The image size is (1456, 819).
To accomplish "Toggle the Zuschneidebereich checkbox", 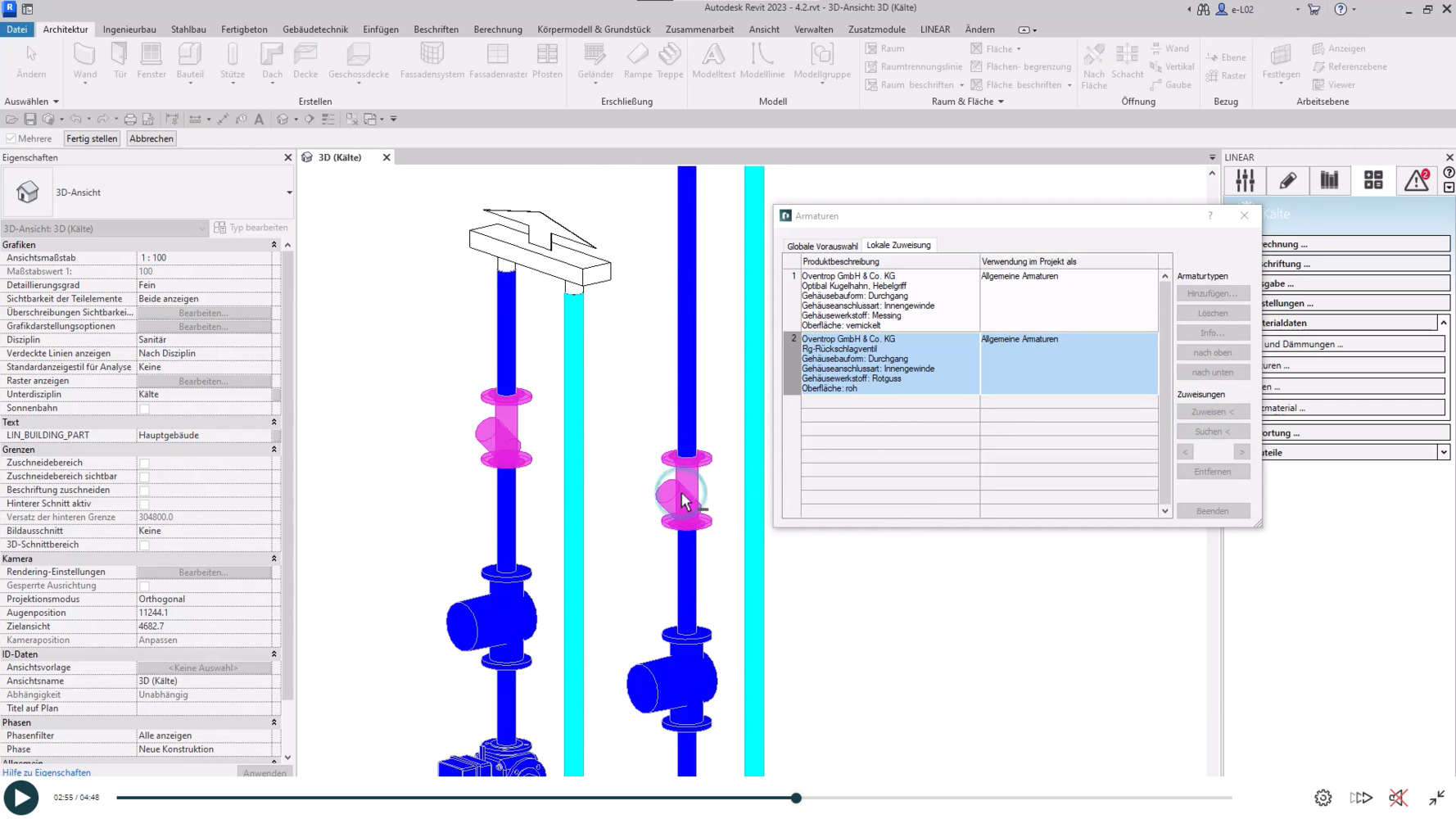I will [145, 464].
